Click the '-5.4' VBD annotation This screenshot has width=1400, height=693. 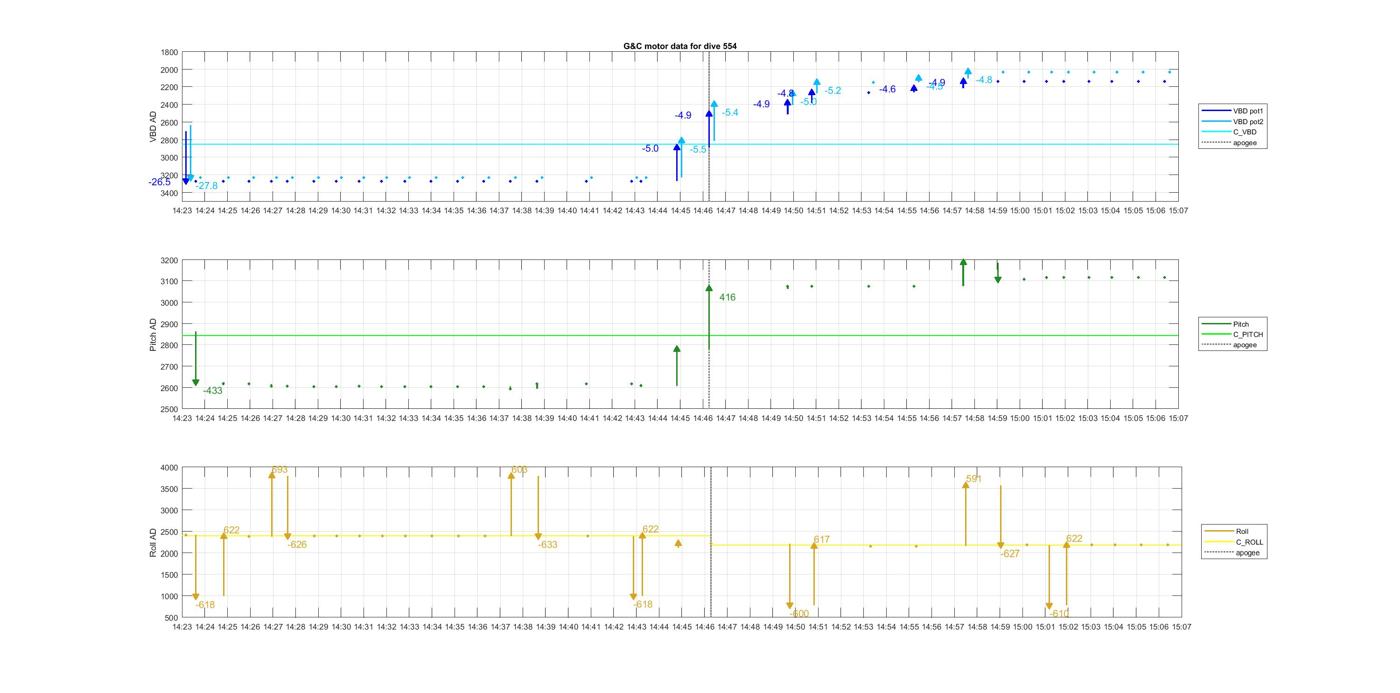click(730, 113)
